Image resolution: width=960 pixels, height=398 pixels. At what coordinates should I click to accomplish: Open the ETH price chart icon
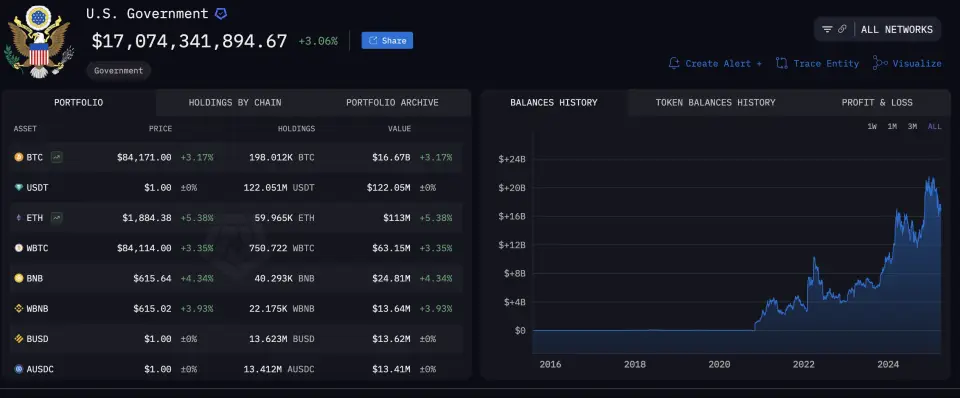[56, 217]
